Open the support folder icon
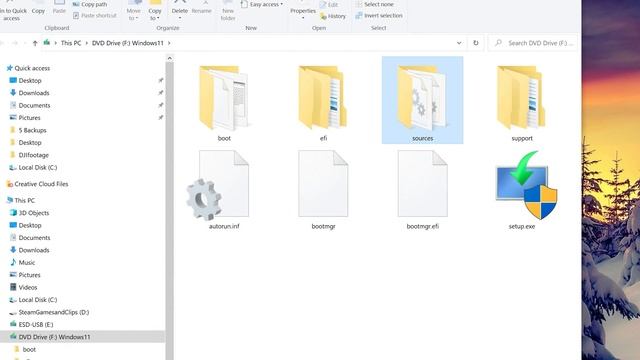640x360 pixels. pyautogui.click(x=521, y=97)
